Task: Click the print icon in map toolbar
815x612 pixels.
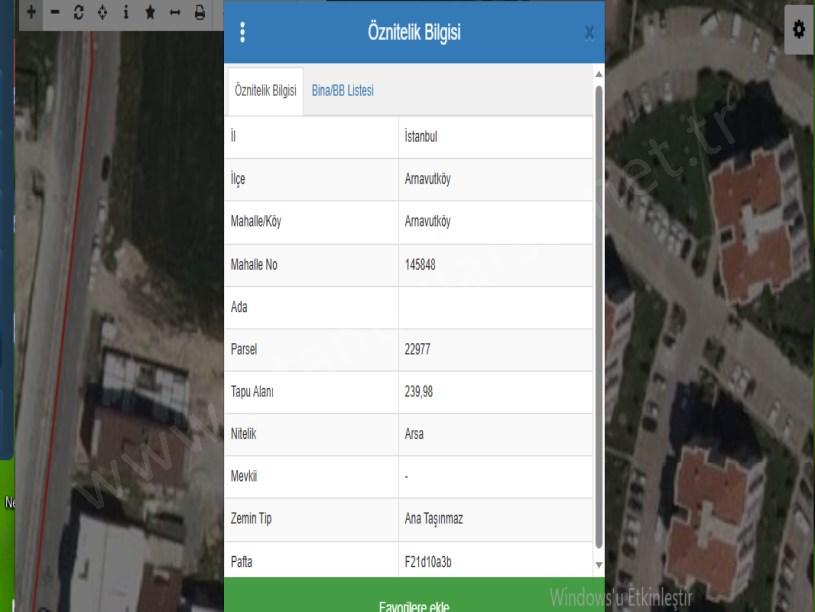Action: 199,13
